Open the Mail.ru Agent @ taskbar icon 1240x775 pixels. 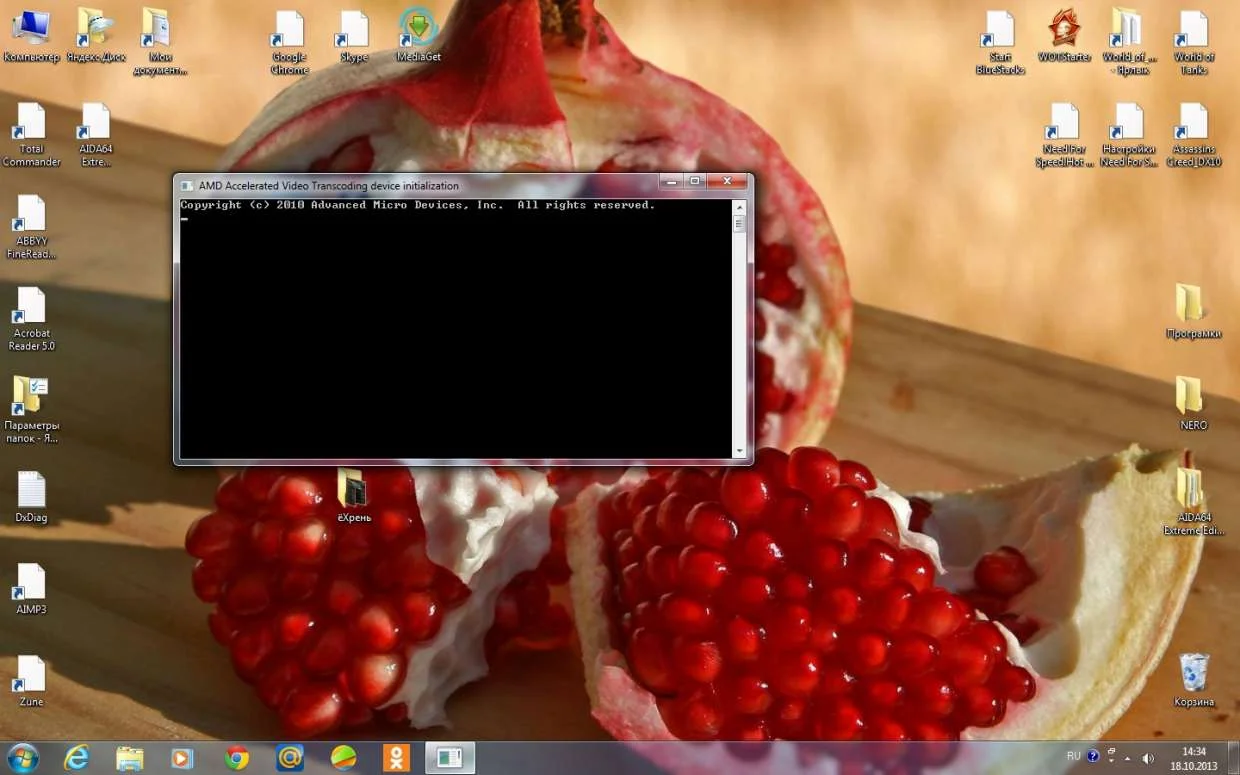290,757
